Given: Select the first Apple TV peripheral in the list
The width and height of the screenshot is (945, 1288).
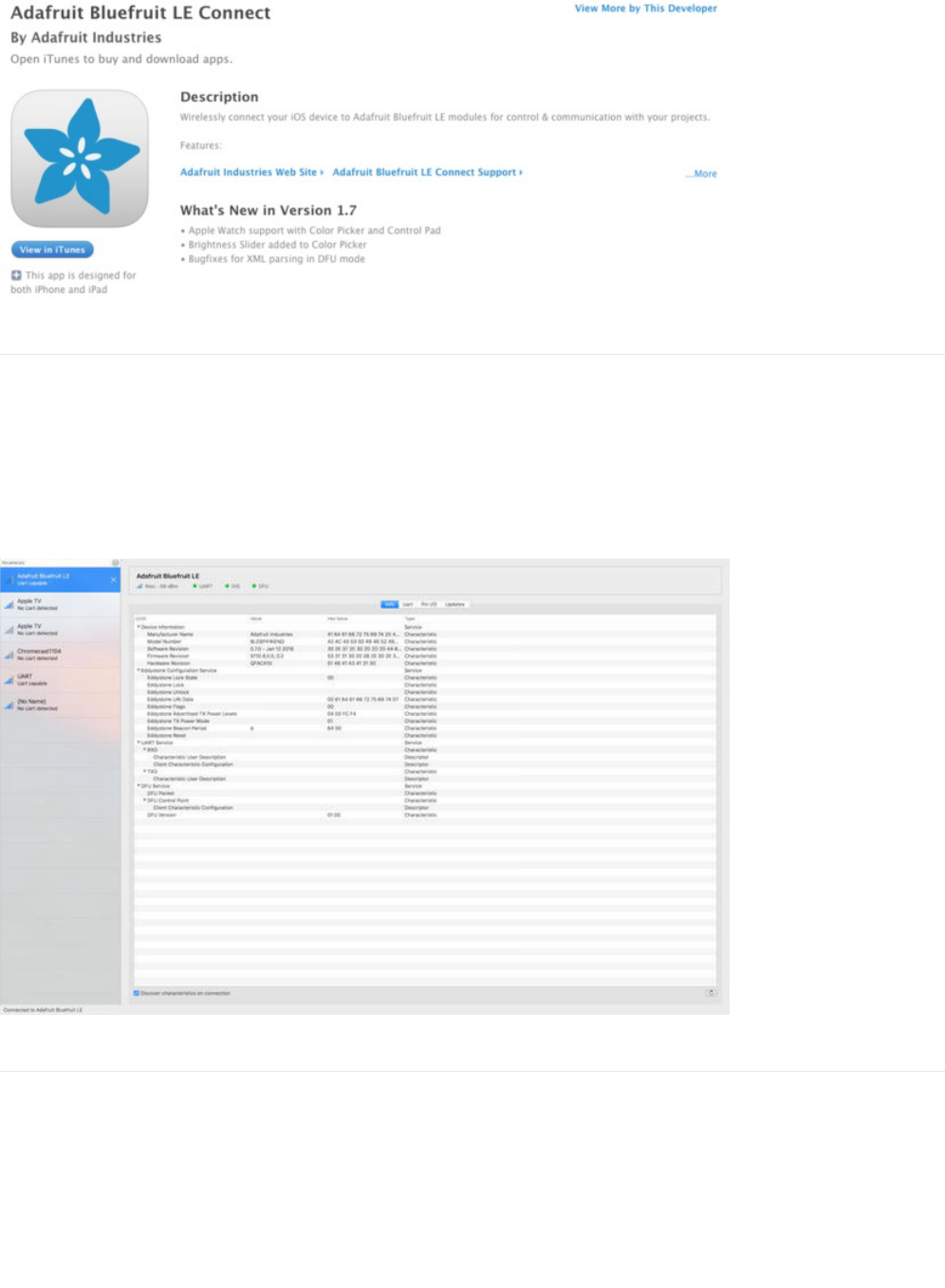Looking at the screenshot, I should tap(61, 604).
